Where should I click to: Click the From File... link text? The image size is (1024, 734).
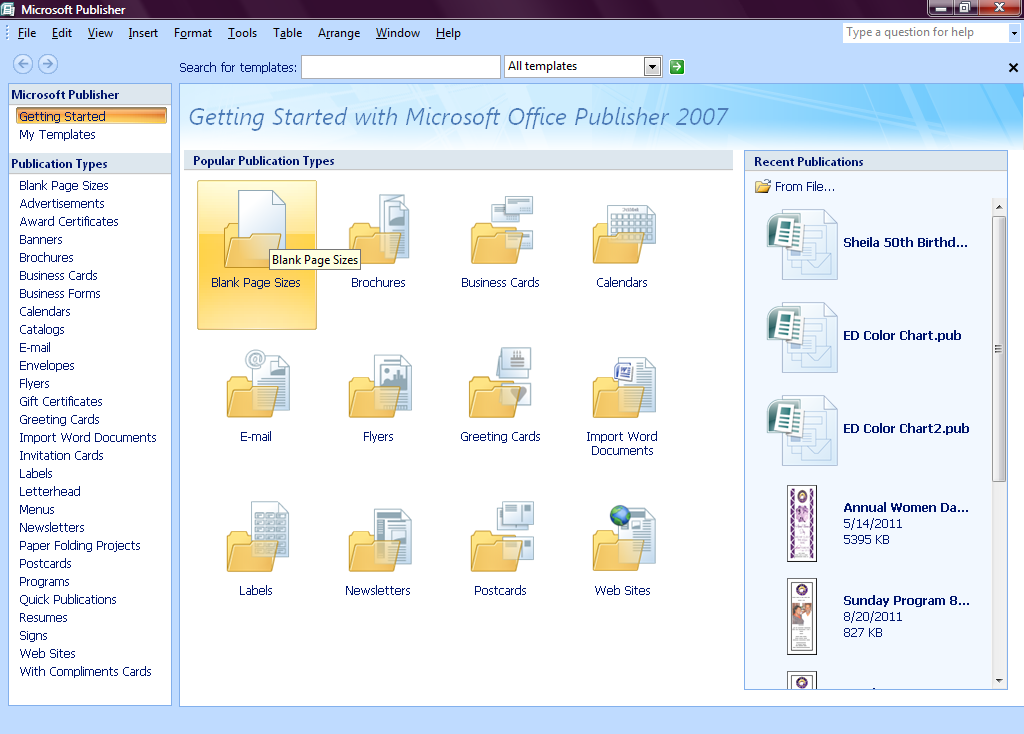(x=805, y=187)
